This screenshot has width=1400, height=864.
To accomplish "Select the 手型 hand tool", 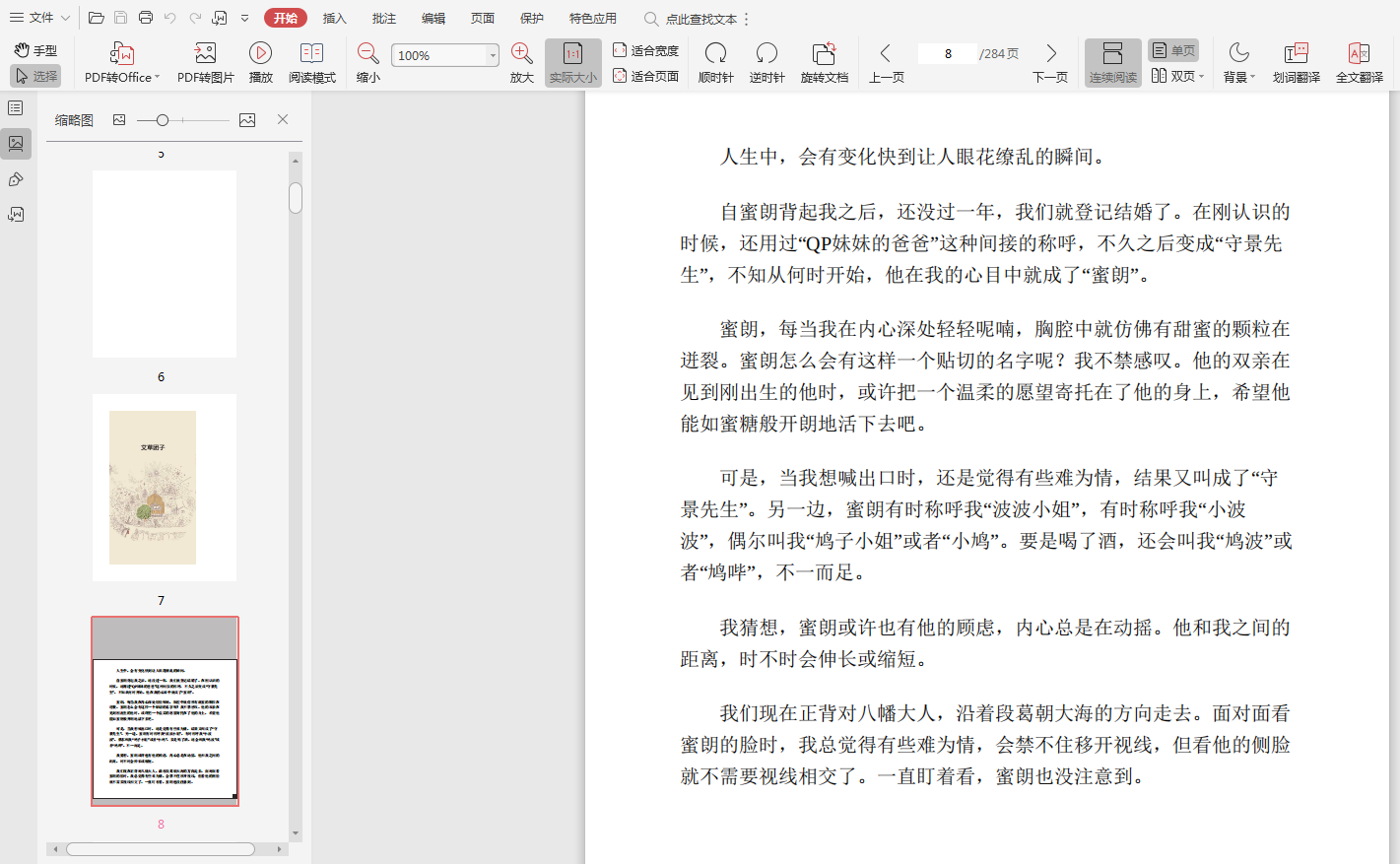I will (x=36, y=50).
